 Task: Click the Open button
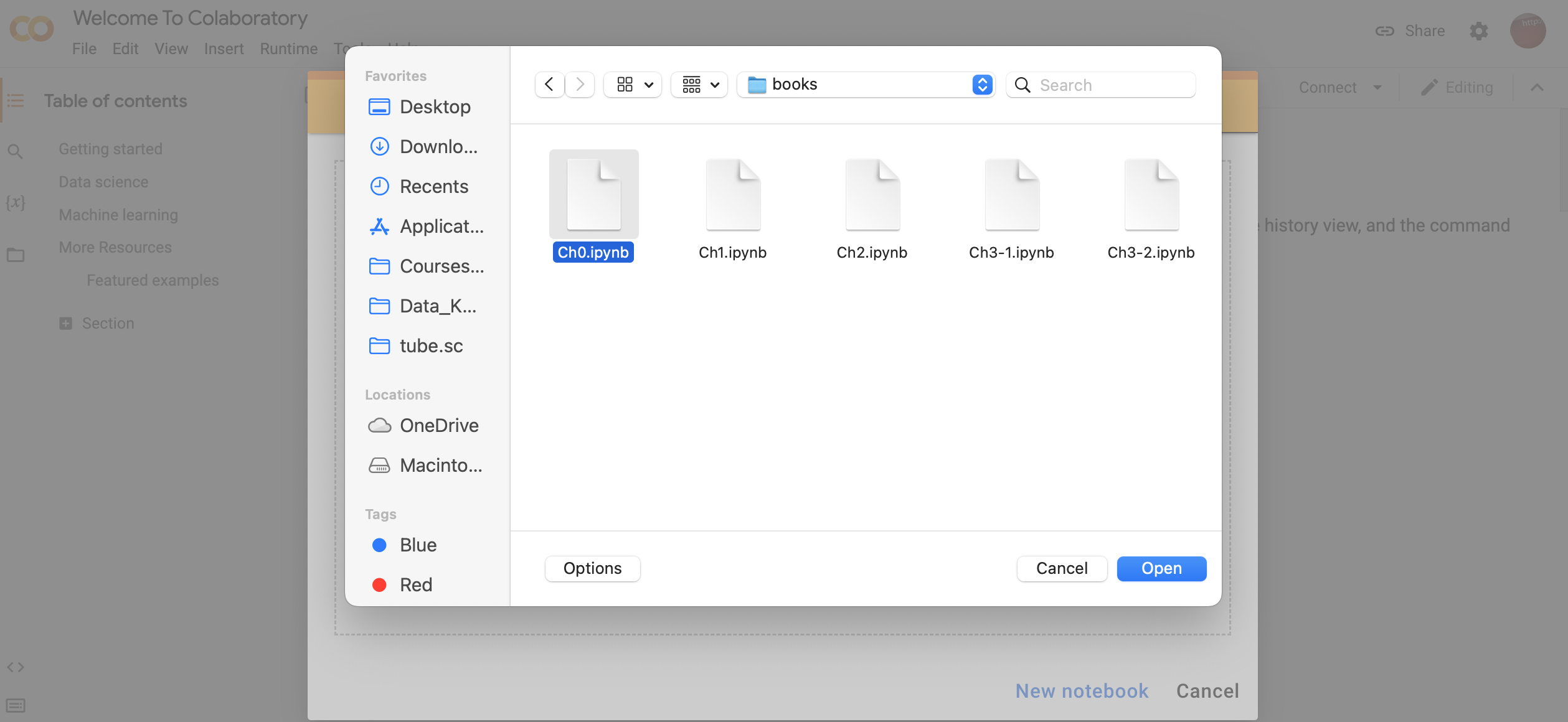point(1161,568)
